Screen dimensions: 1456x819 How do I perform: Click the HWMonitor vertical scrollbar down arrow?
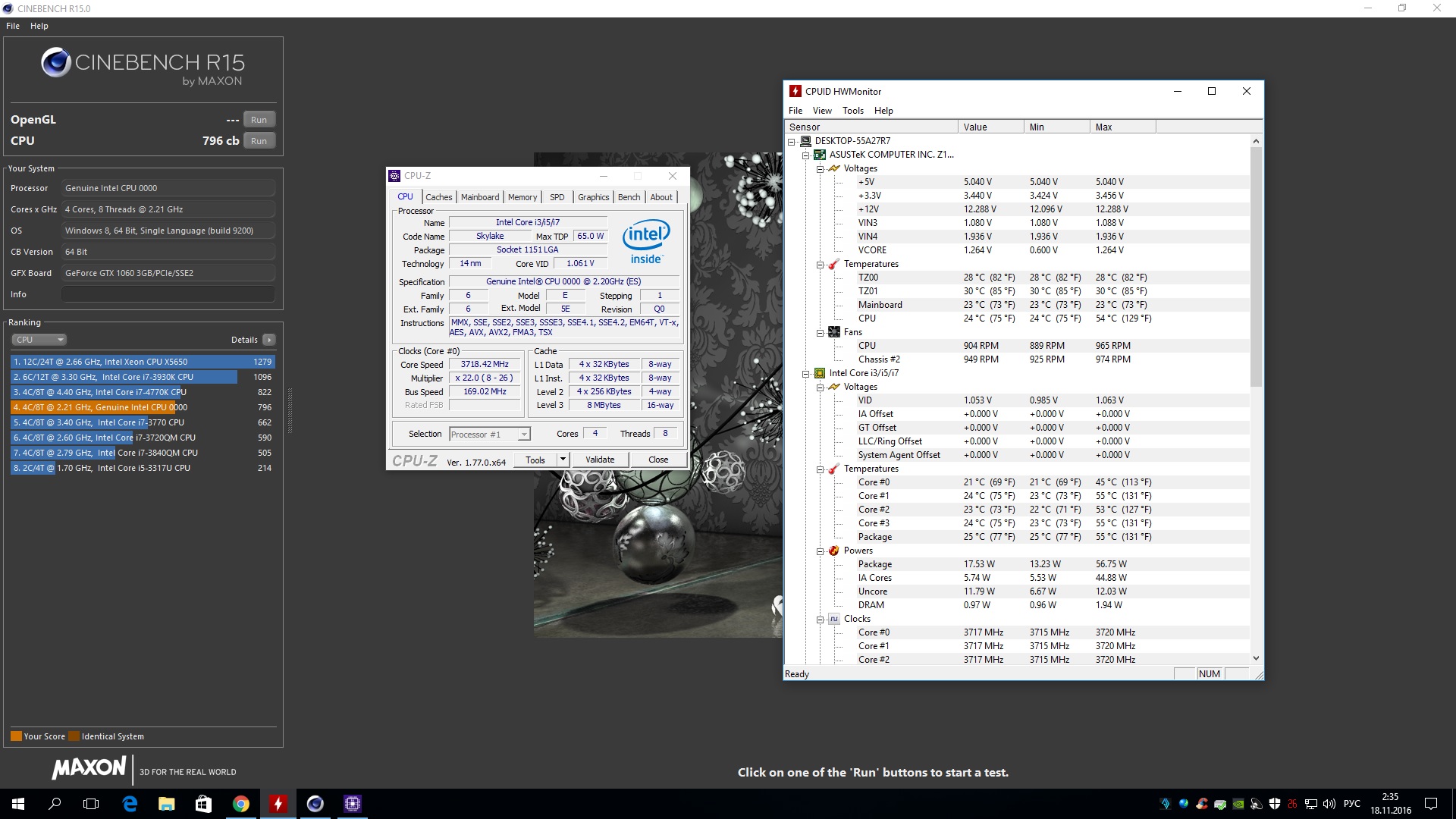point(1256,658)
